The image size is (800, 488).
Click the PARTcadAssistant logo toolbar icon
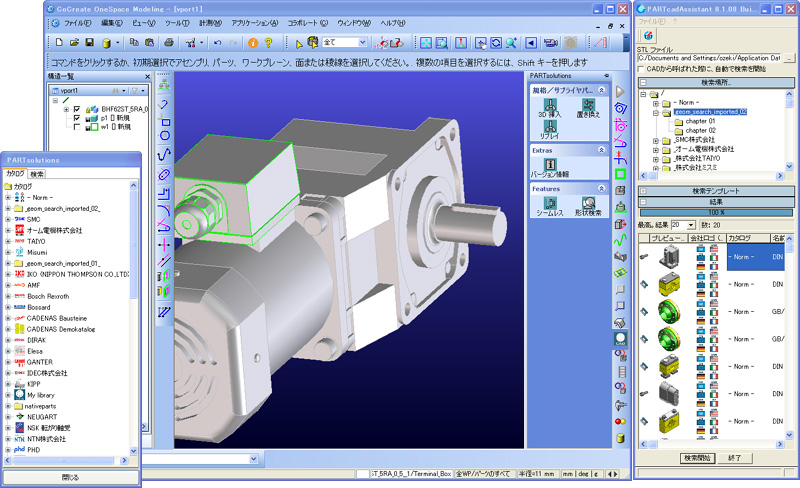(x=649, y=35)
